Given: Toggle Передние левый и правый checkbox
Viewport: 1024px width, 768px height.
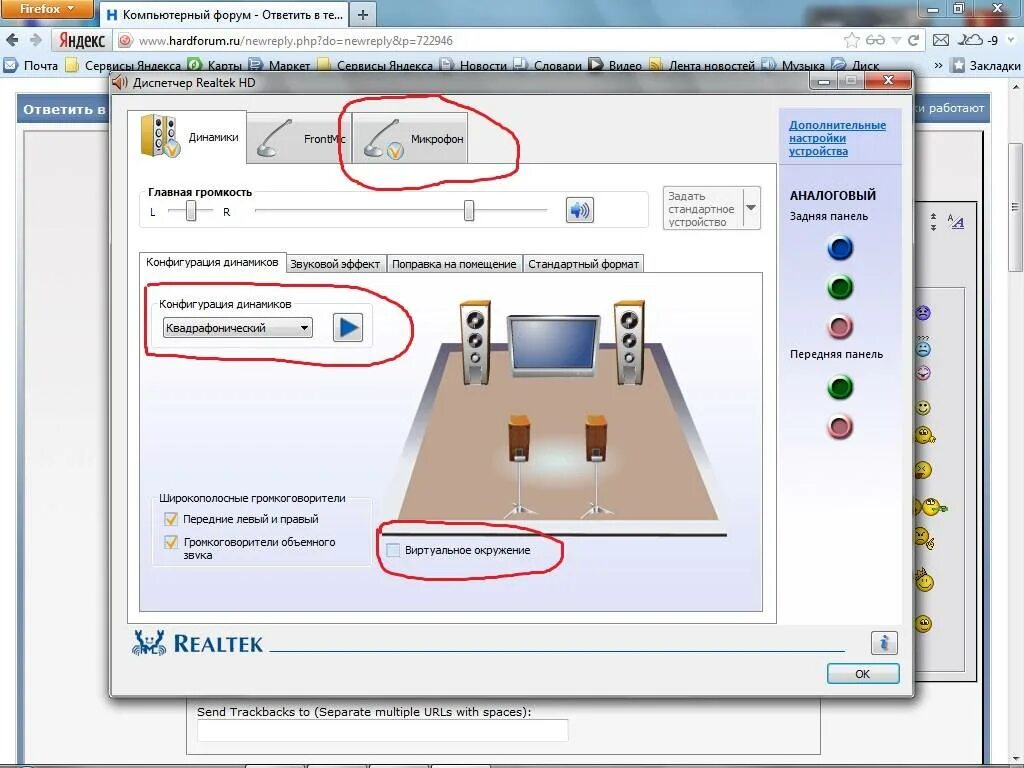Looking at the screenshot, I should (x=171, y=519).
